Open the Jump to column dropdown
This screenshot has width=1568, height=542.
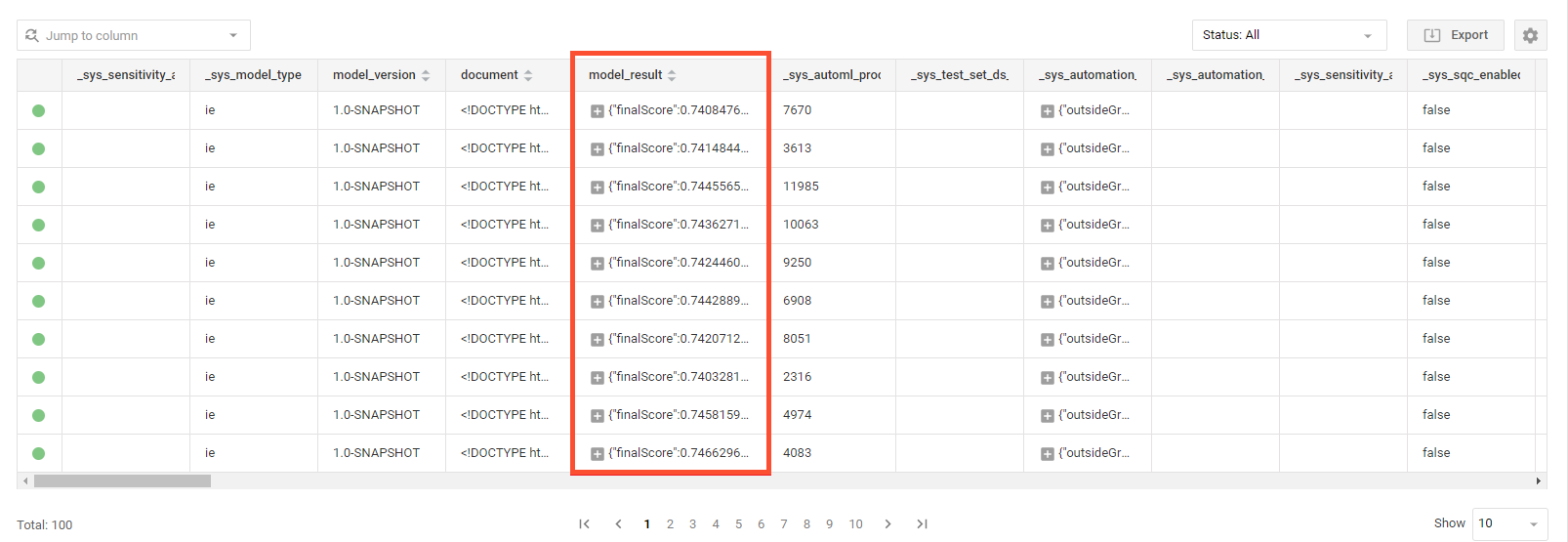point(134,35)
